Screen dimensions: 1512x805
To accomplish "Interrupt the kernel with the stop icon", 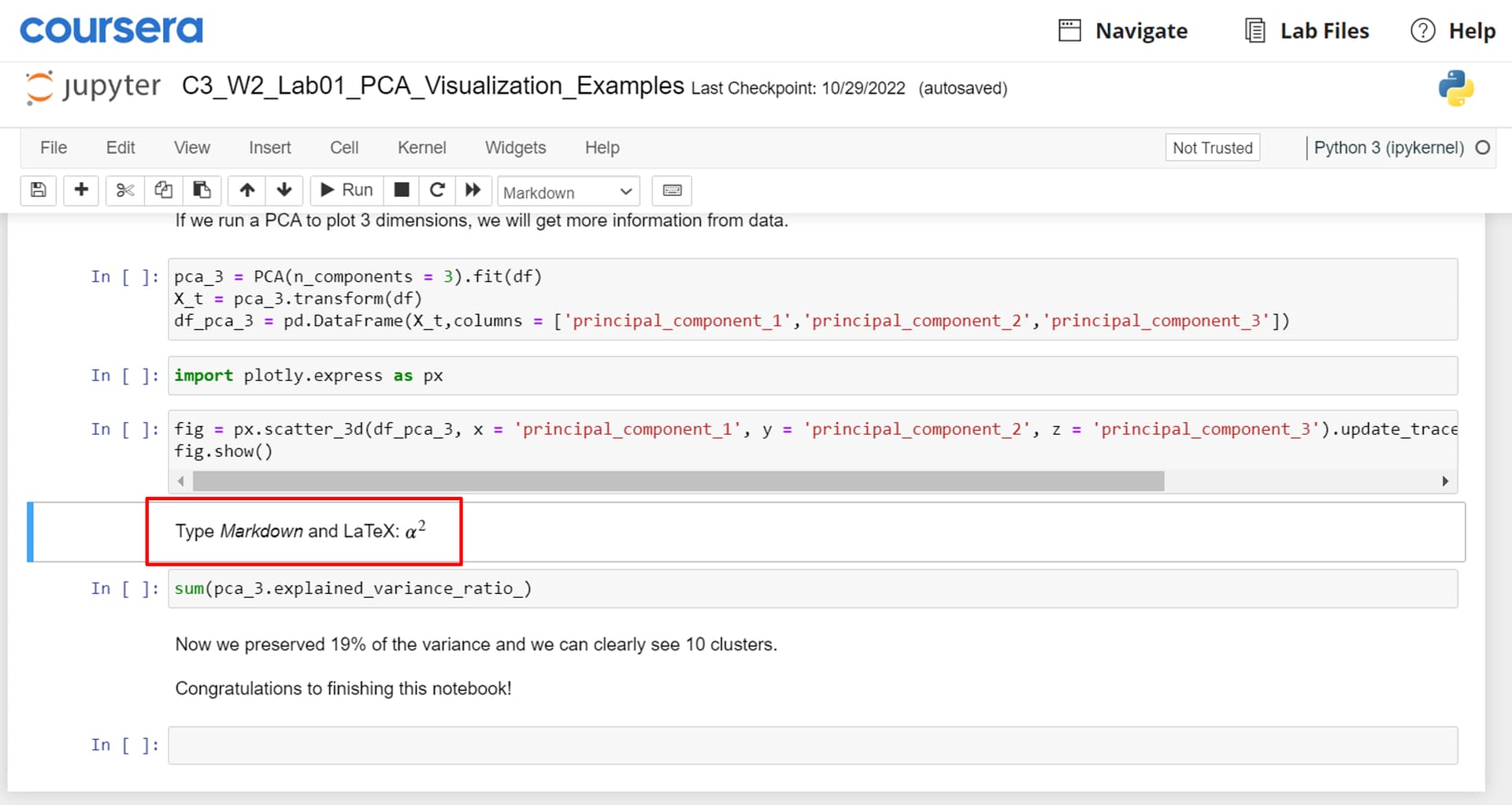I will (x=401, y=191).
